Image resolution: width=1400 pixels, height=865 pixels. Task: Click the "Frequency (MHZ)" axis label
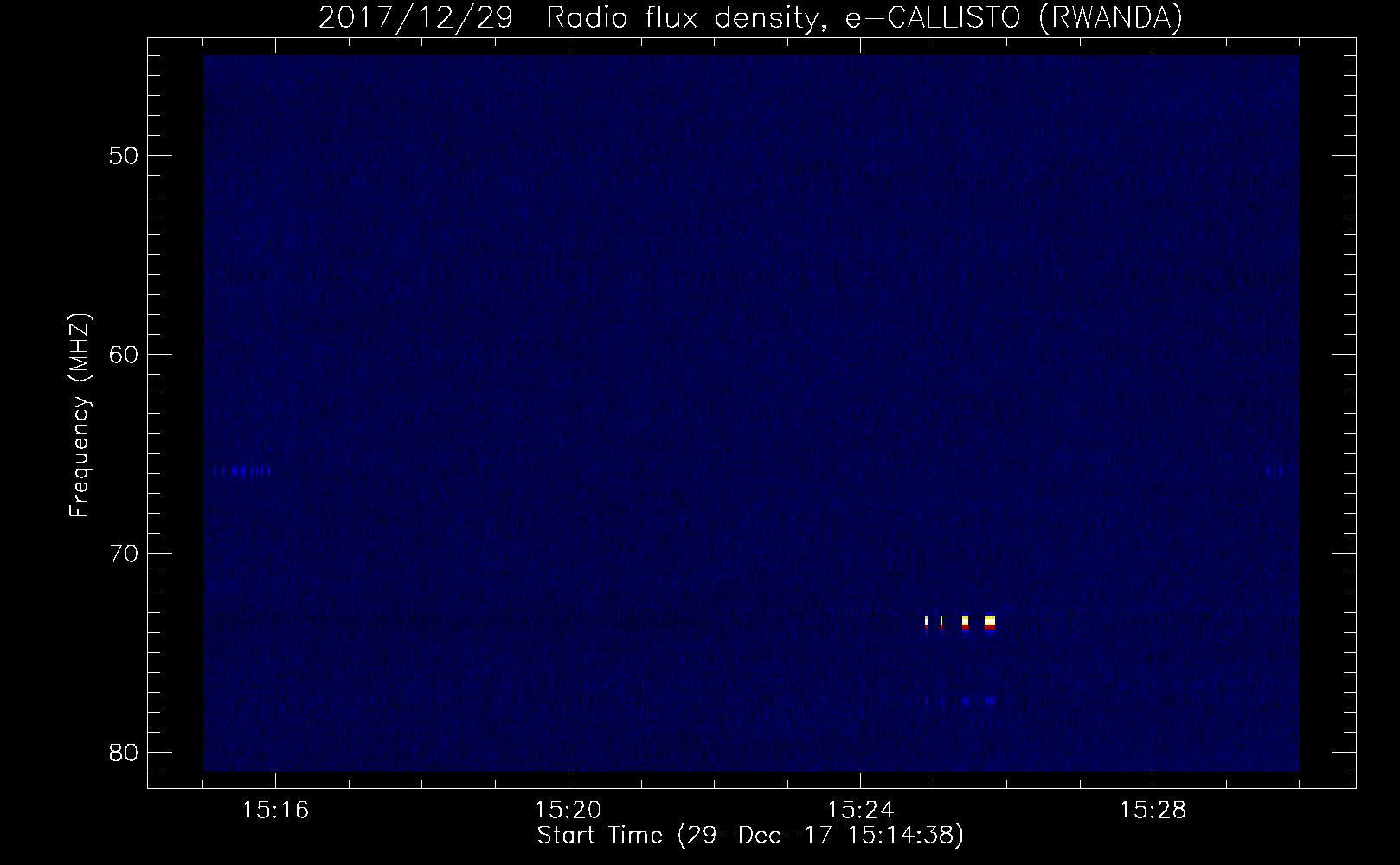(x=80, y=415)
